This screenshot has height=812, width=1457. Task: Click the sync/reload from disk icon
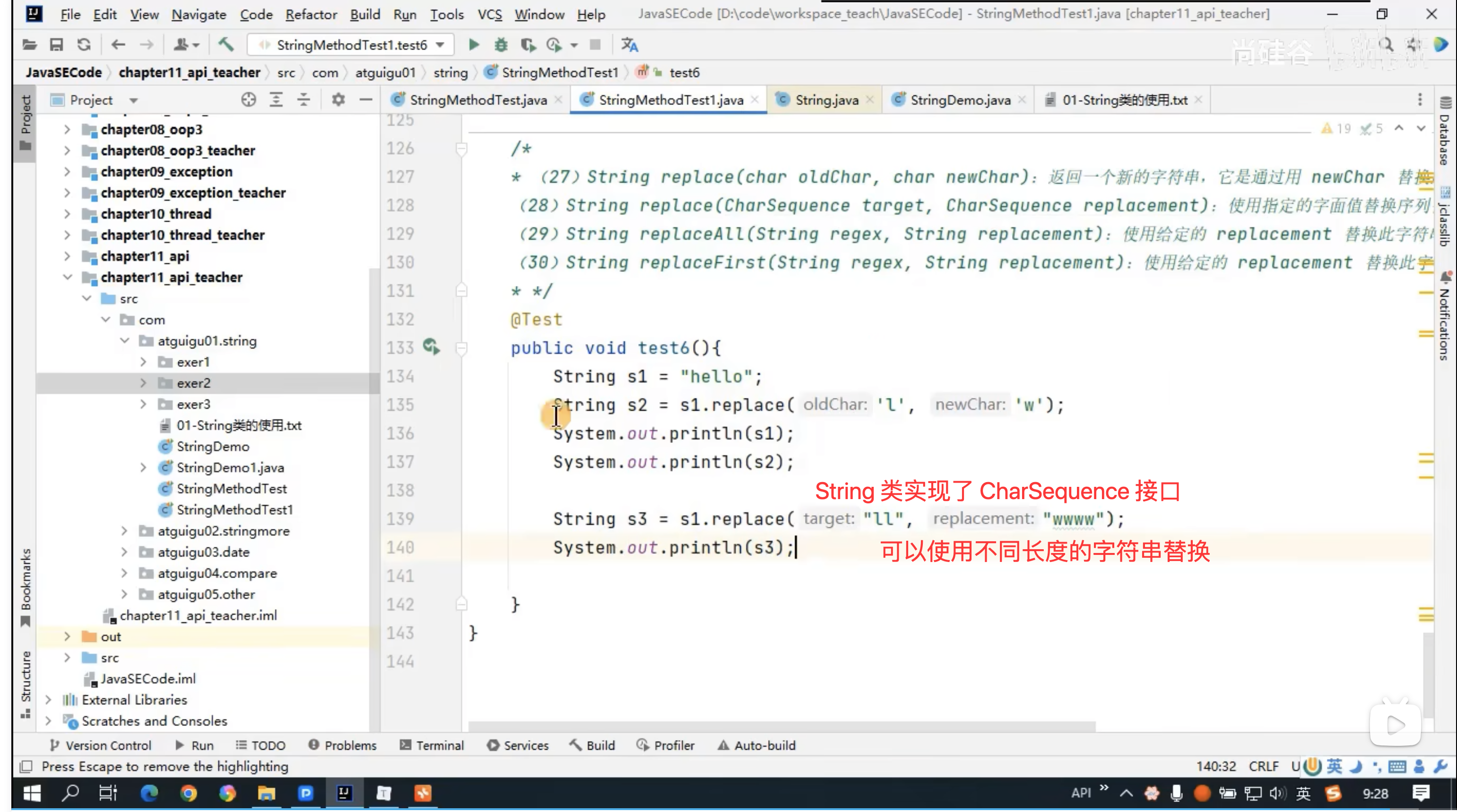tap(84, 45)
